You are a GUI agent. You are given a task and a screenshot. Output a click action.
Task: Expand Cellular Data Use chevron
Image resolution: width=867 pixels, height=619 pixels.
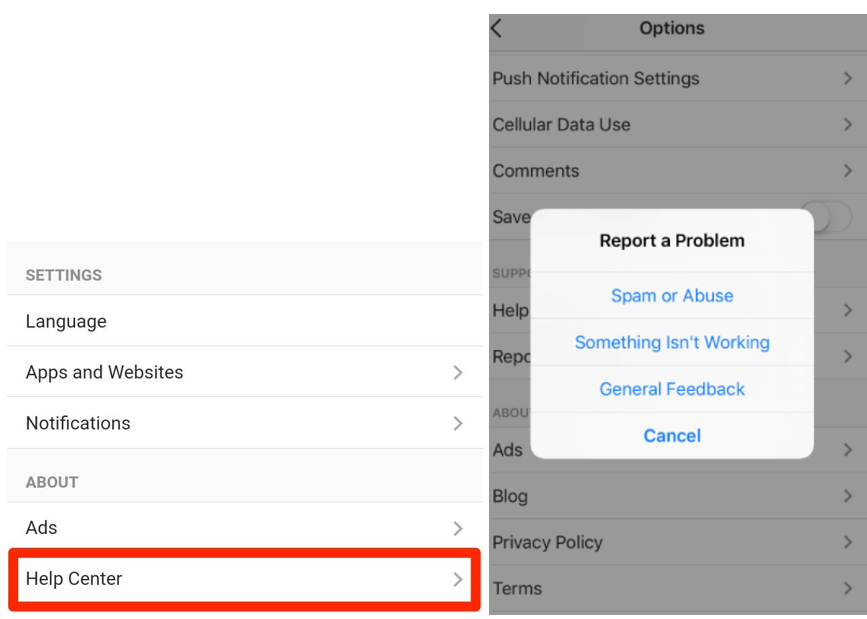click(848, 124)
